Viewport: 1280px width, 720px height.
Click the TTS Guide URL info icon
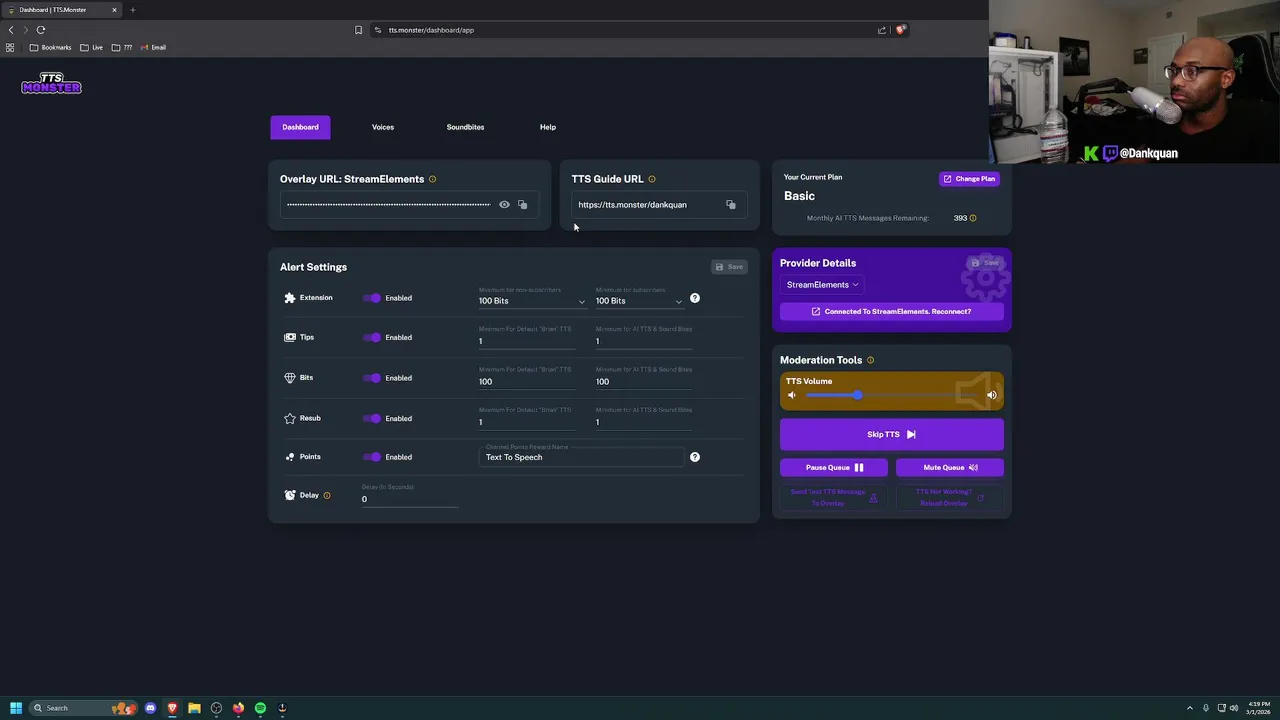tap(652, 179)
